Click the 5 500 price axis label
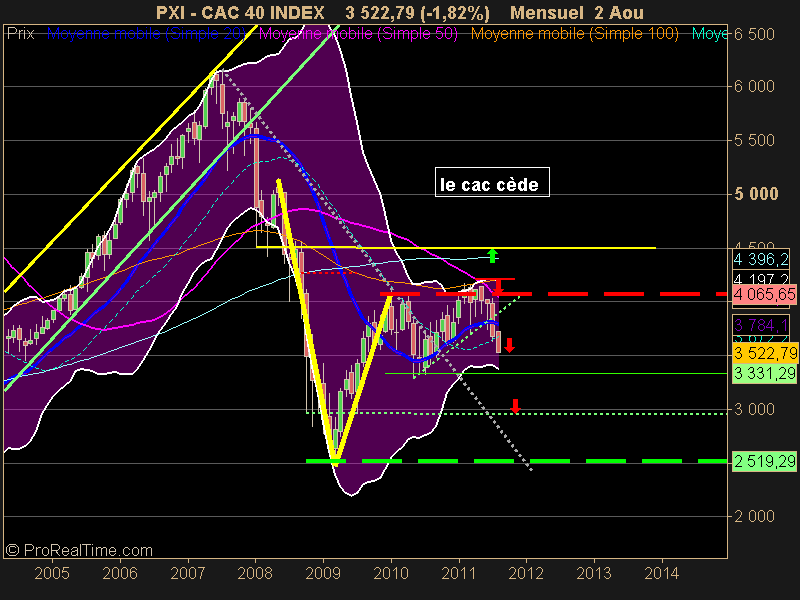This screenshot has width=800, height=600. click(x=754, y=140)
